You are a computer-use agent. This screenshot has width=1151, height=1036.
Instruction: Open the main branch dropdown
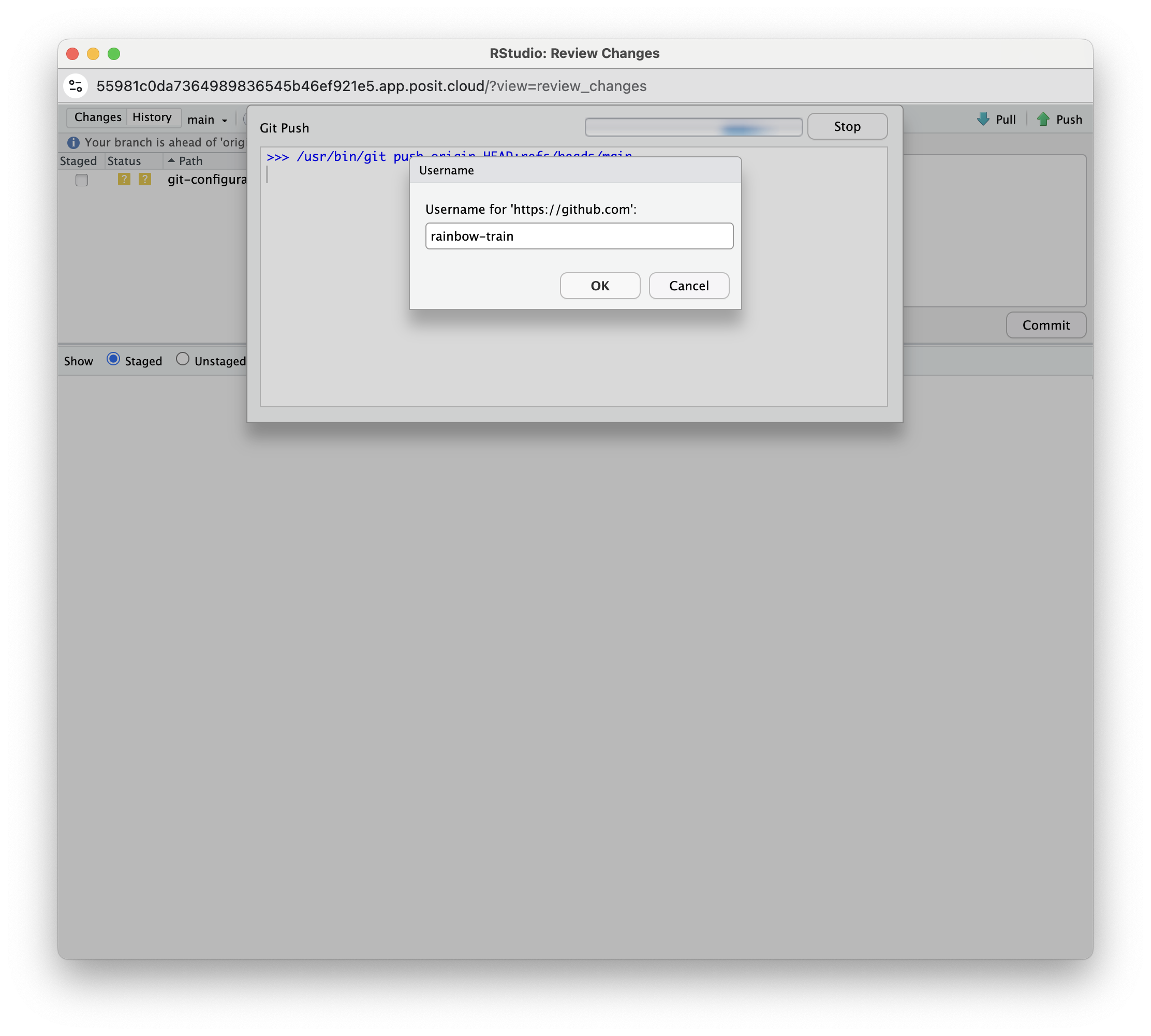pyautogui.click(x=208, y=120)
